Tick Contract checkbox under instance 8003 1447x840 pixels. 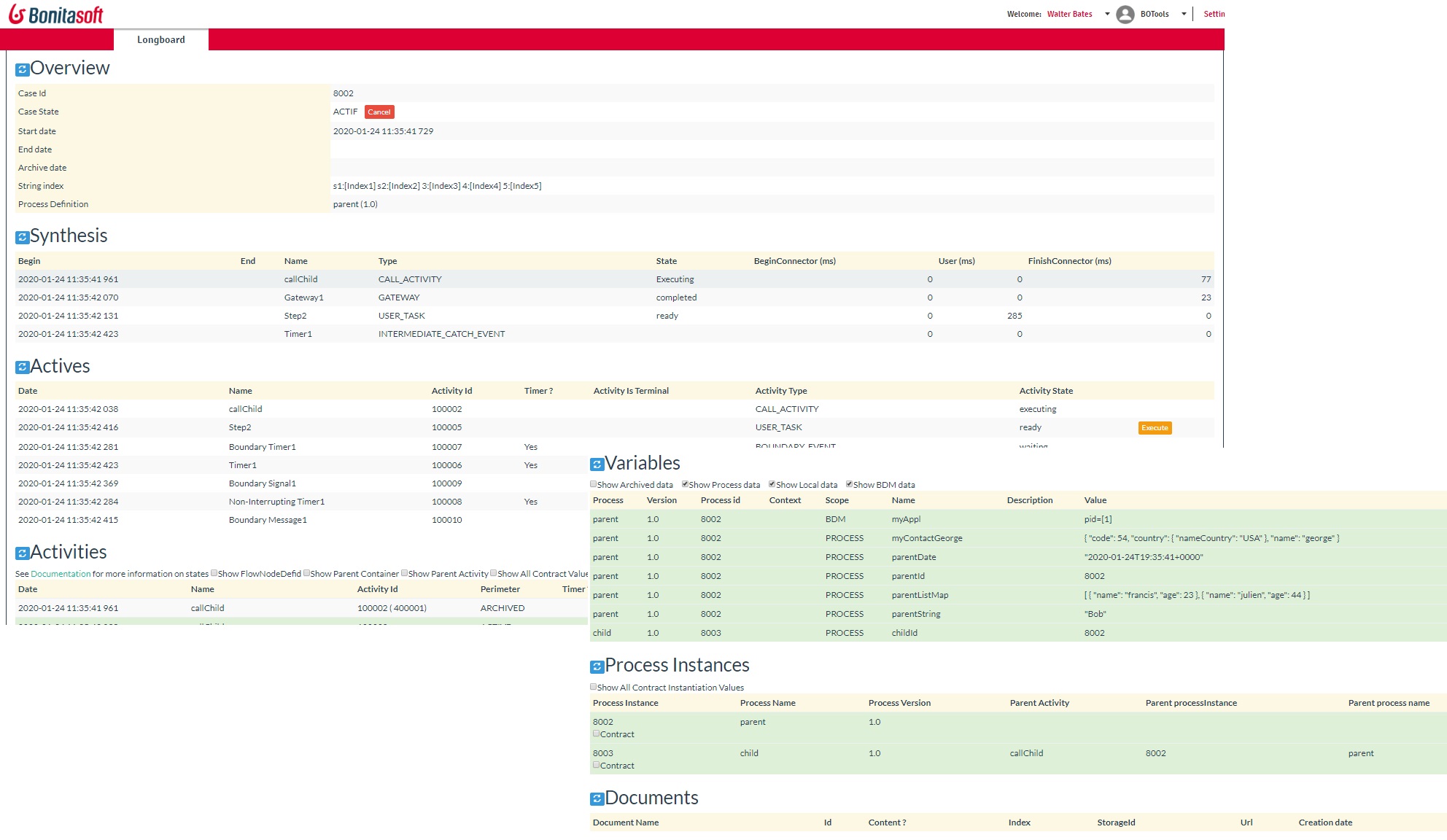596,765
